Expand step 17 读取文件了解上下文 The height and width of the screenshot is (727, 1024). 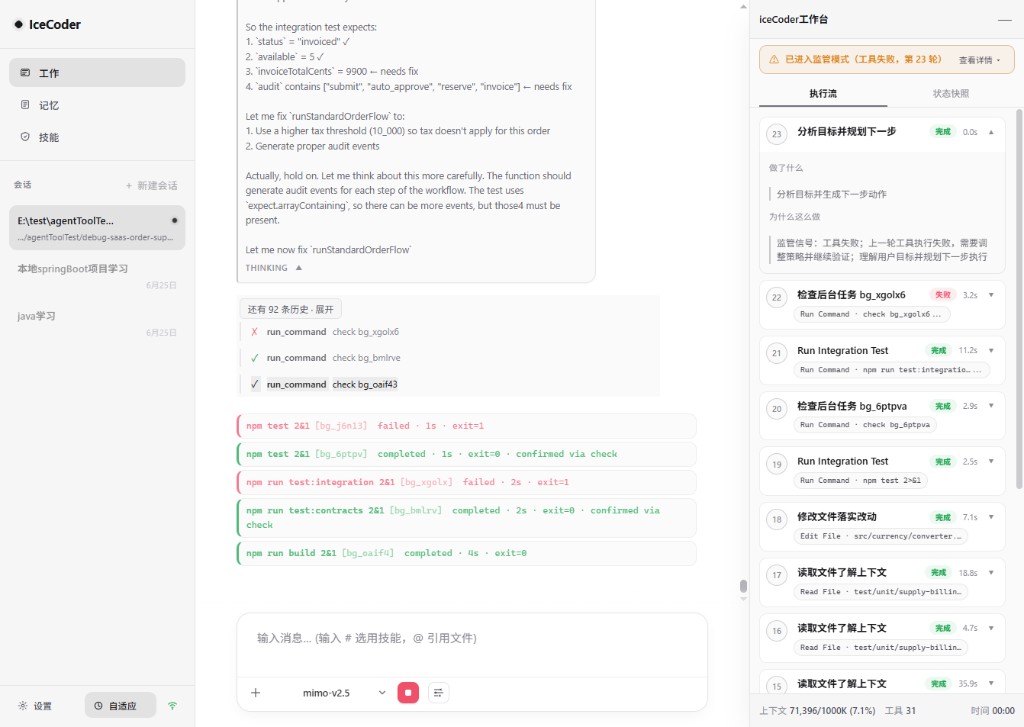(991, 573)
